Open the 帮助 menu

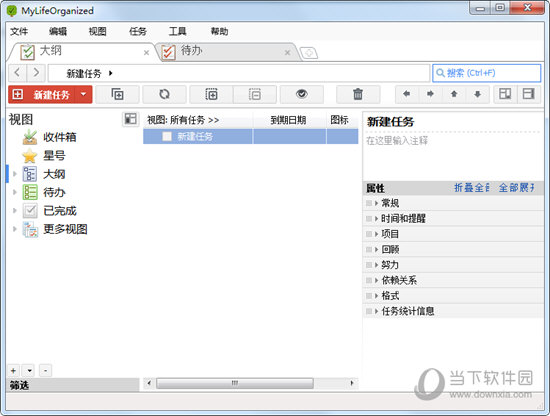pyautogui.click(x=219, y=32)
